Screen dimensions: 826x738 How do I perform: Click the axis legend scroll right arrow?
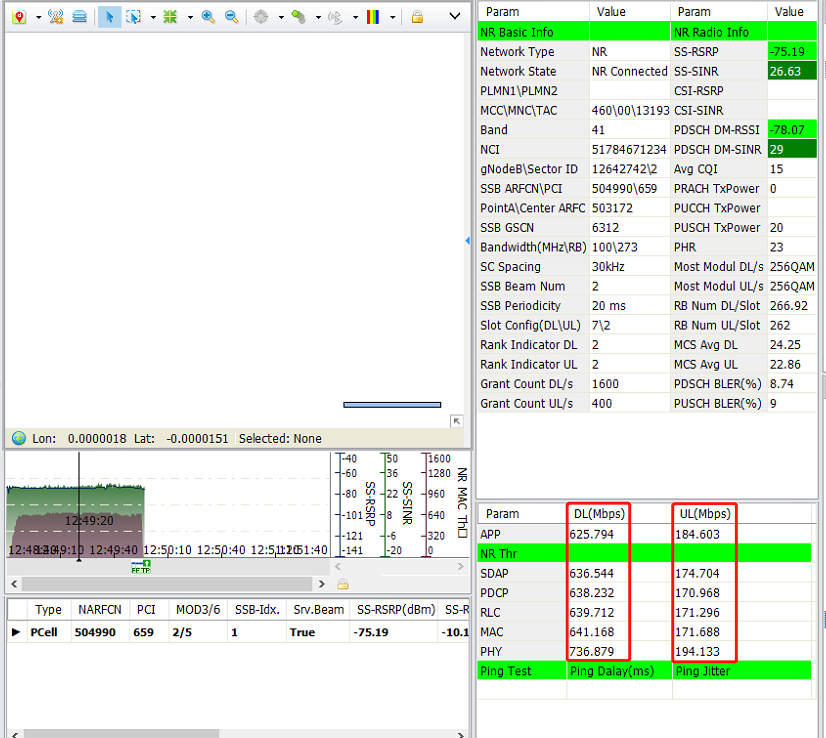pos(461,567)
